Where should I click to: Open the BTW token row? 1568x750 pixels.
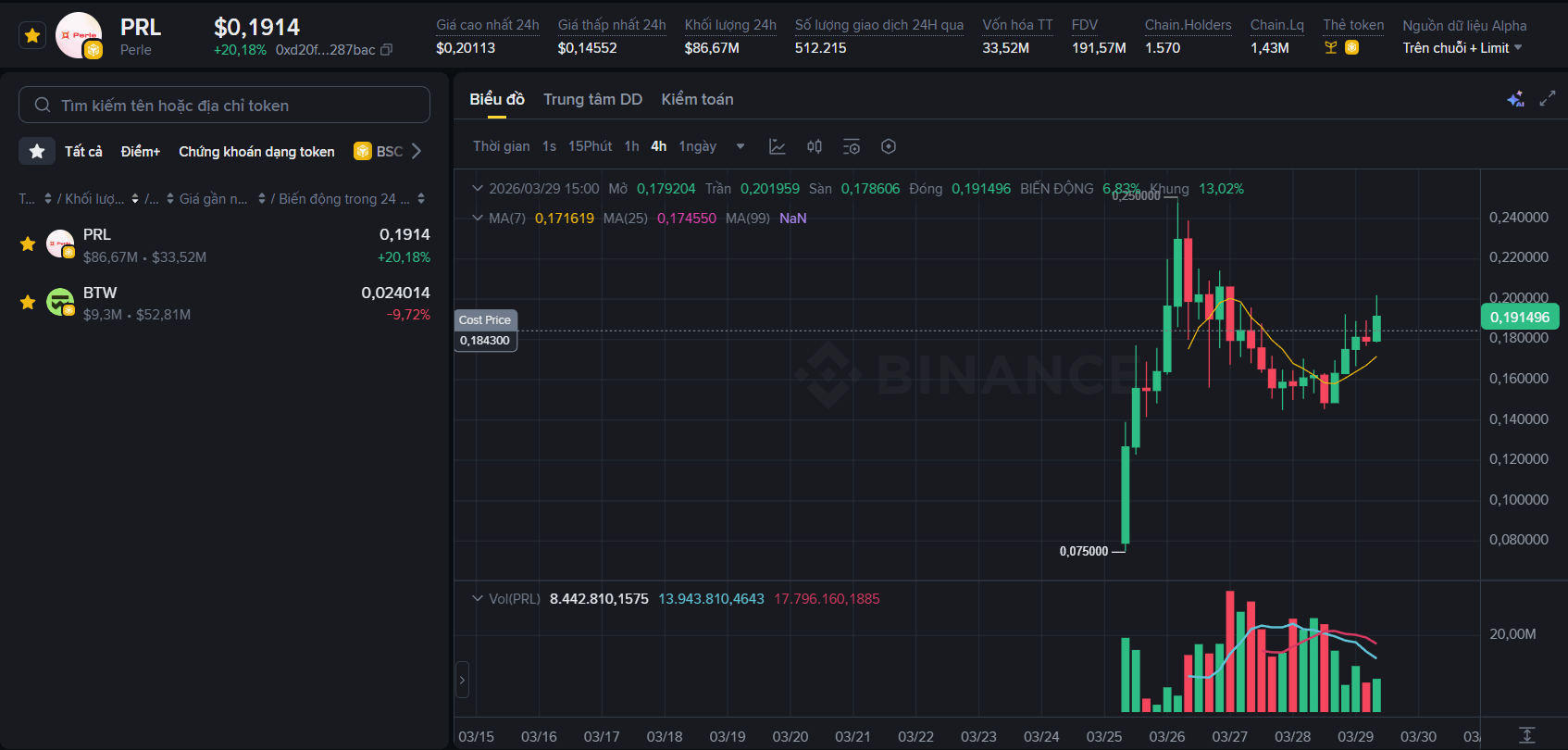[x=224, y=303]
